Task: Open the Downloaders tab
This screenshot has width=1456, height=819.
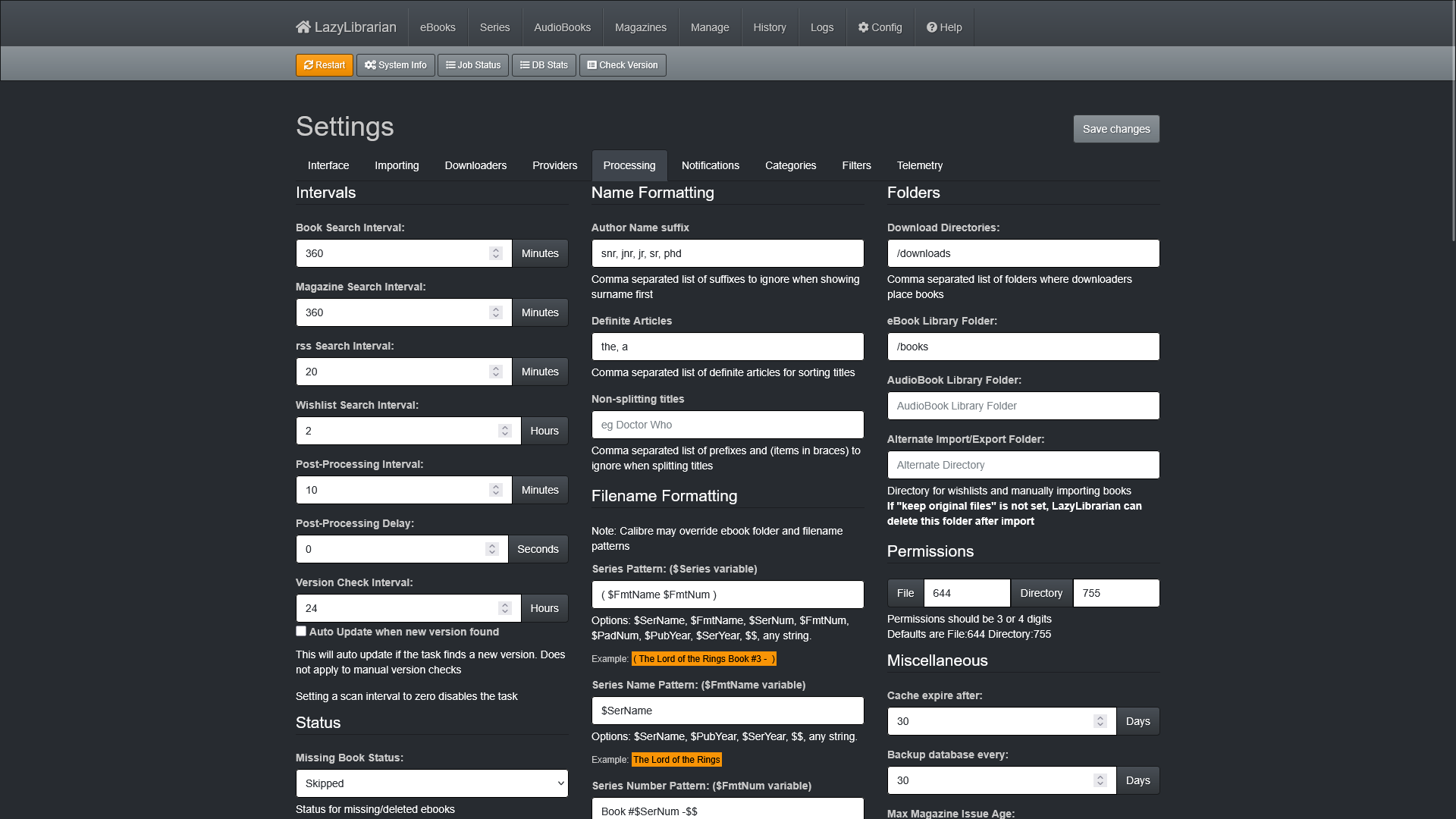Action: (x=475, y=165)
